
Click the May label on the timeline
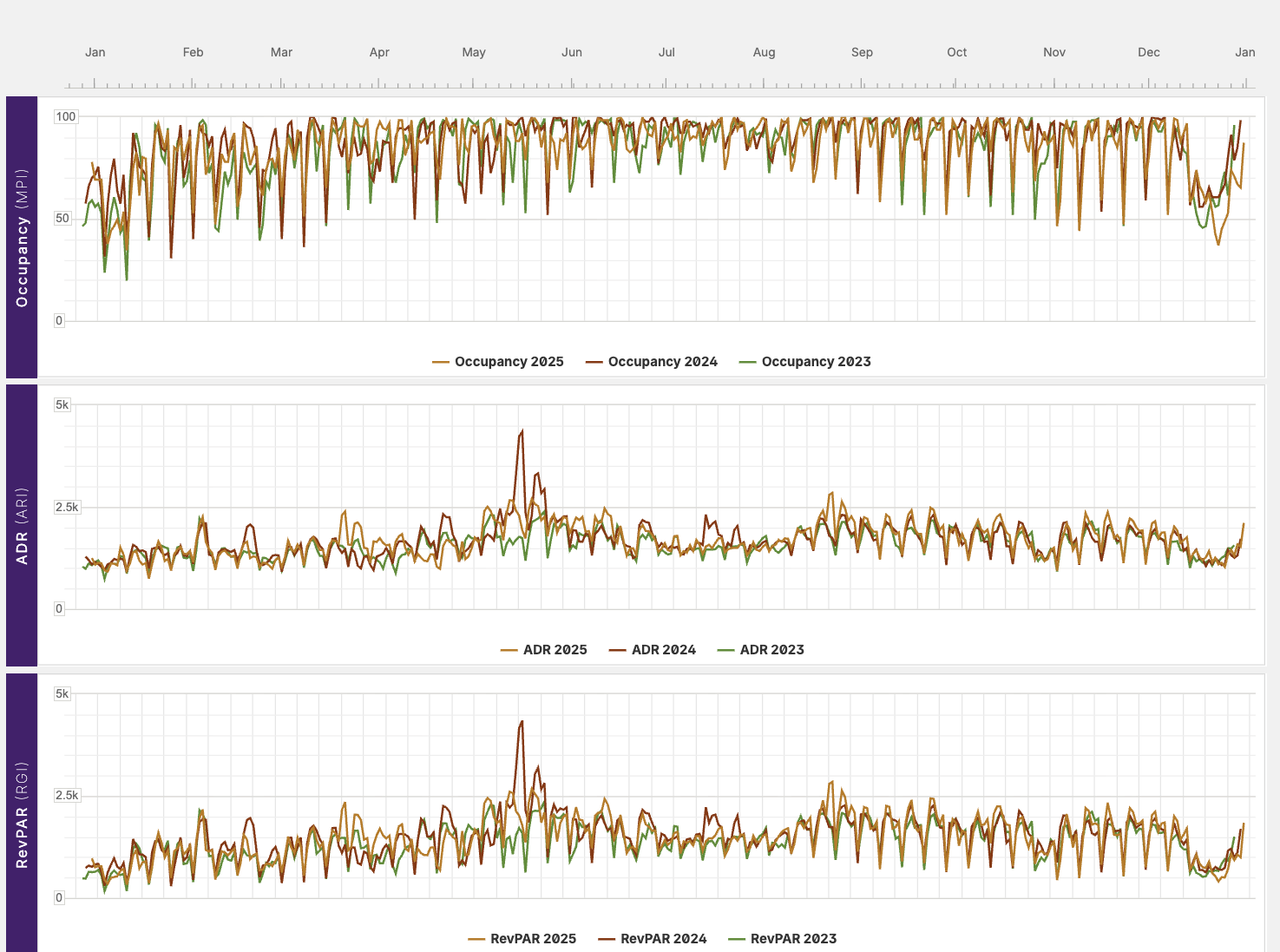(x=474, y=52)
